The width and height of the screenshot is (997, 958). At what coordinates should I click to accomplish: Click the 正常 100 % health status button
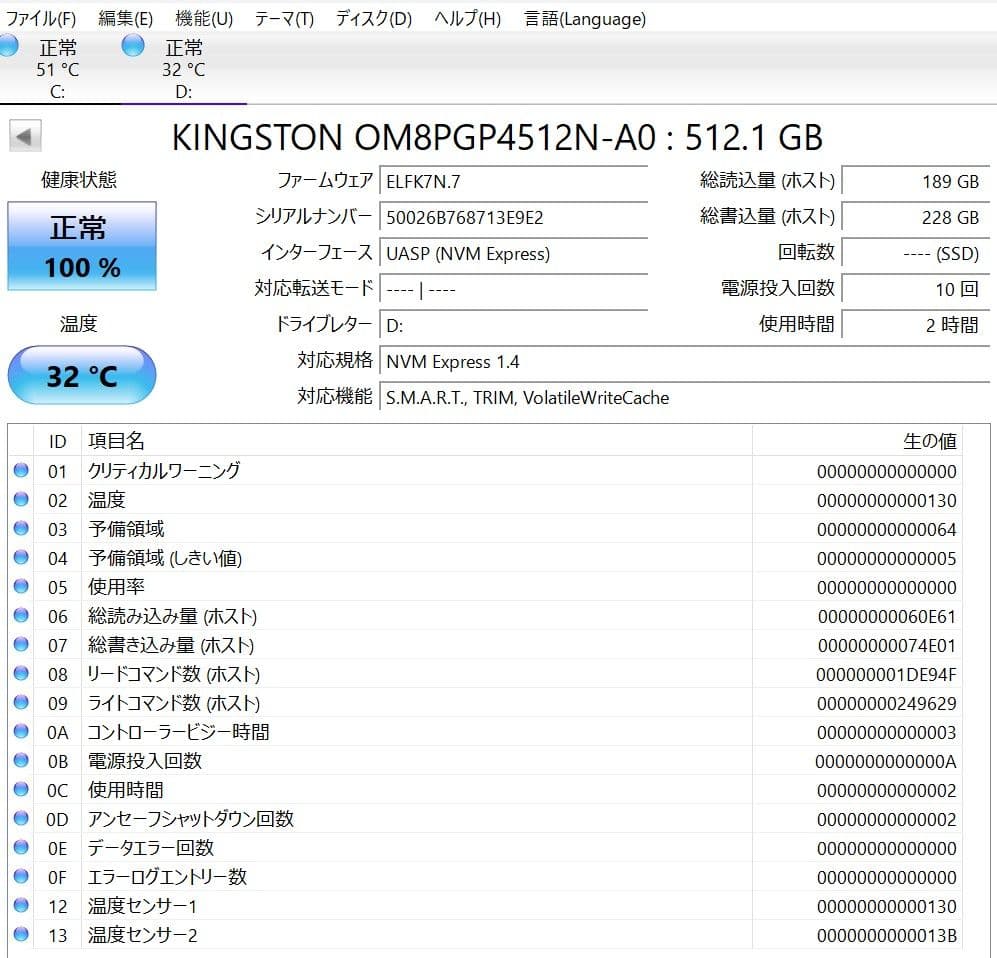pyautogui.click(x=82, y=246)
